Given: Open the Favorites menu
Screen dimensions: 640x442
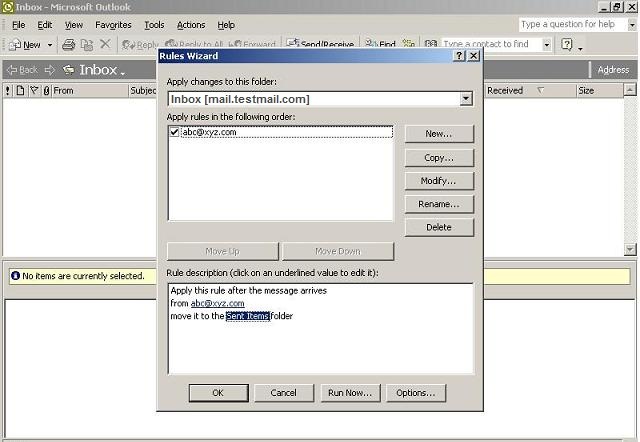Looking at the screenshot, I should [x=113, y=25].
